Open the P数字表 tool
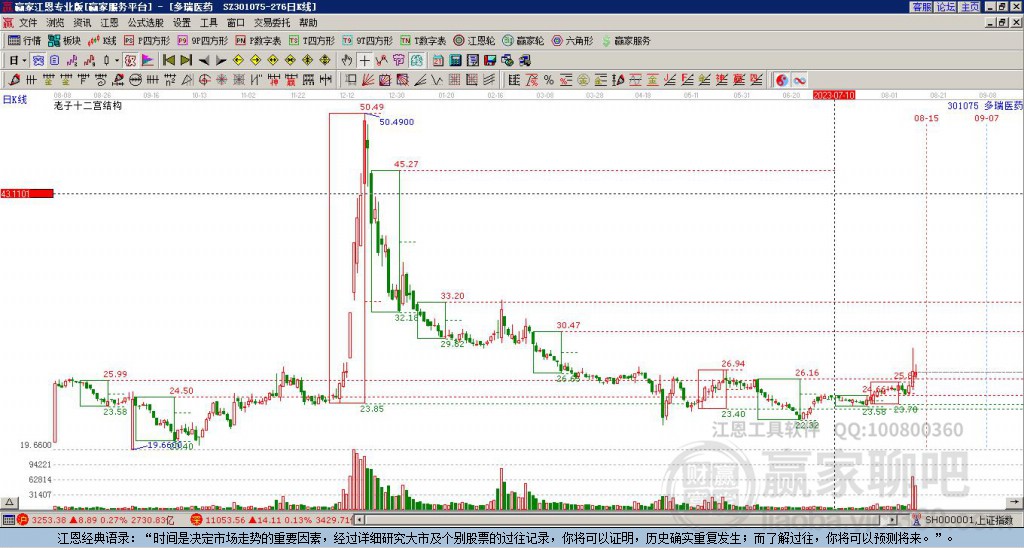 [259, 40]
